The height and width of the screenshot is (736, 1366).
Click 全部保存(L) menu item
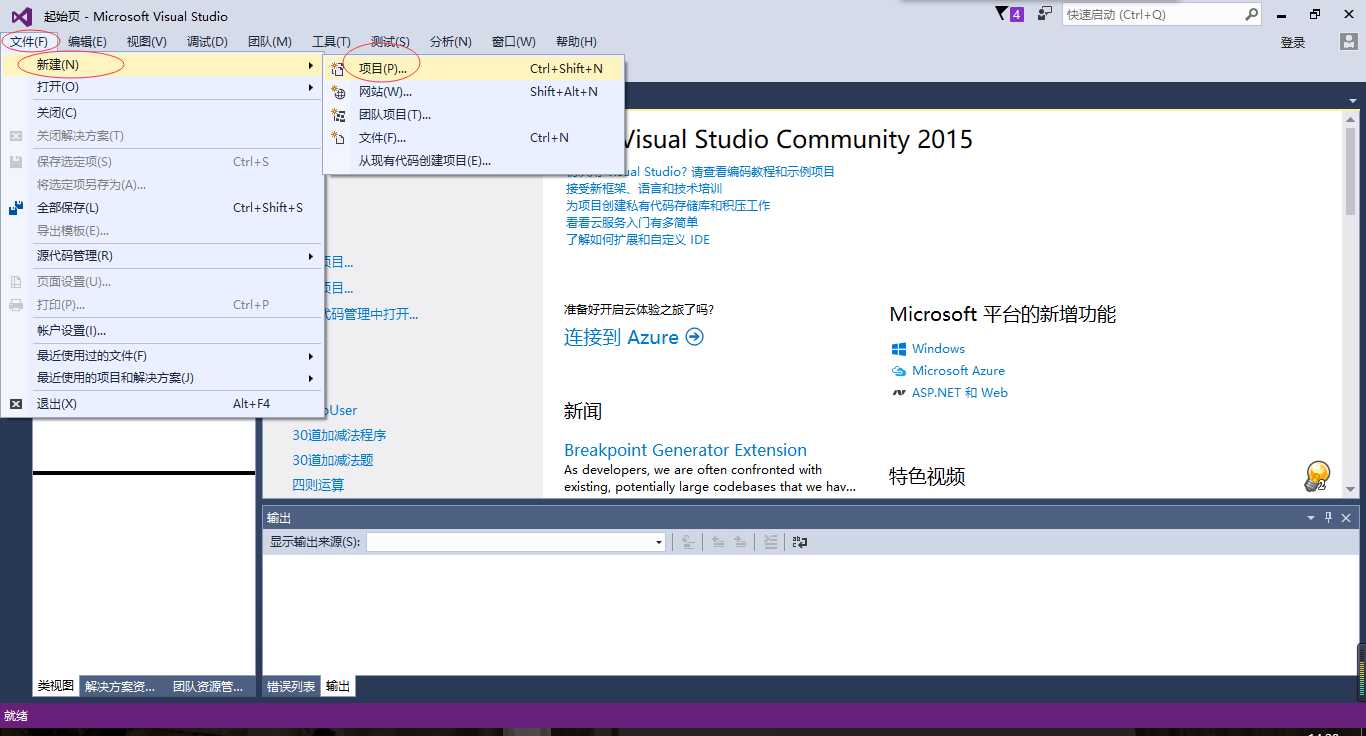tap(163, 208)
